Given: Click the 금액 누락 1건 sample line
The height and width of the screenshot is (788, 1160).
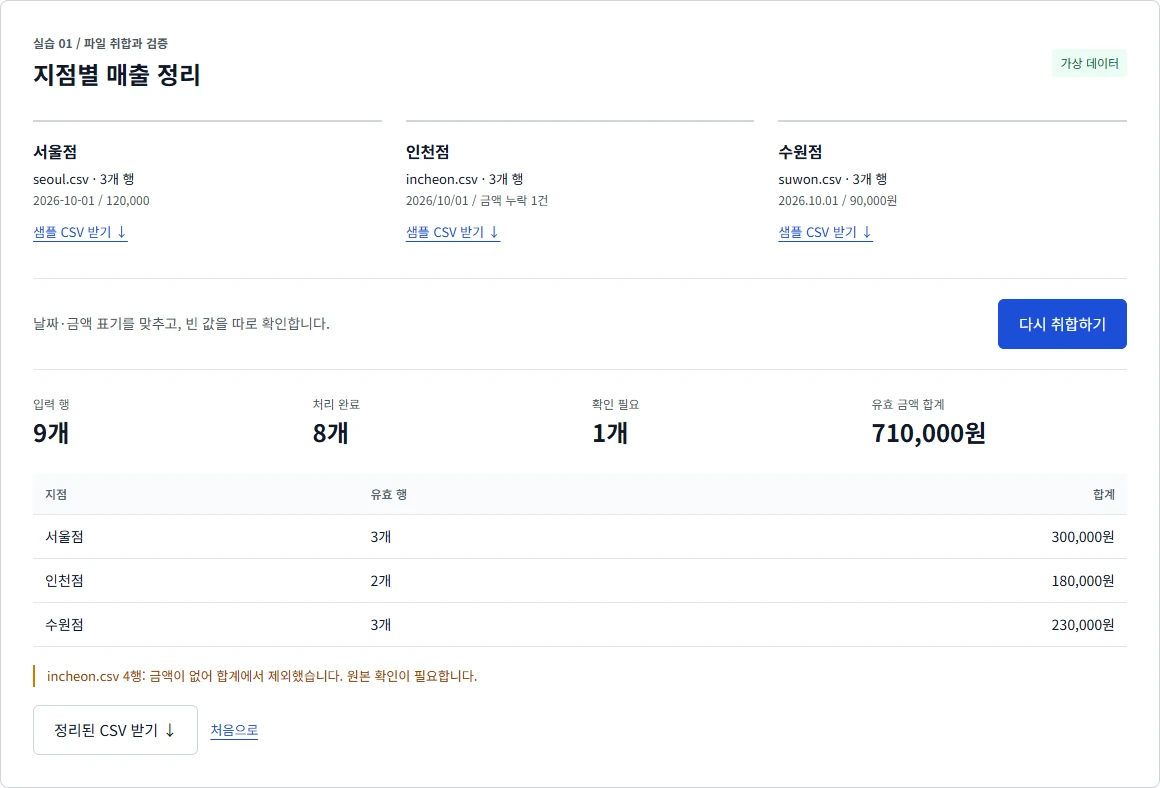Looking at the screenshot, I should [477, 201].
